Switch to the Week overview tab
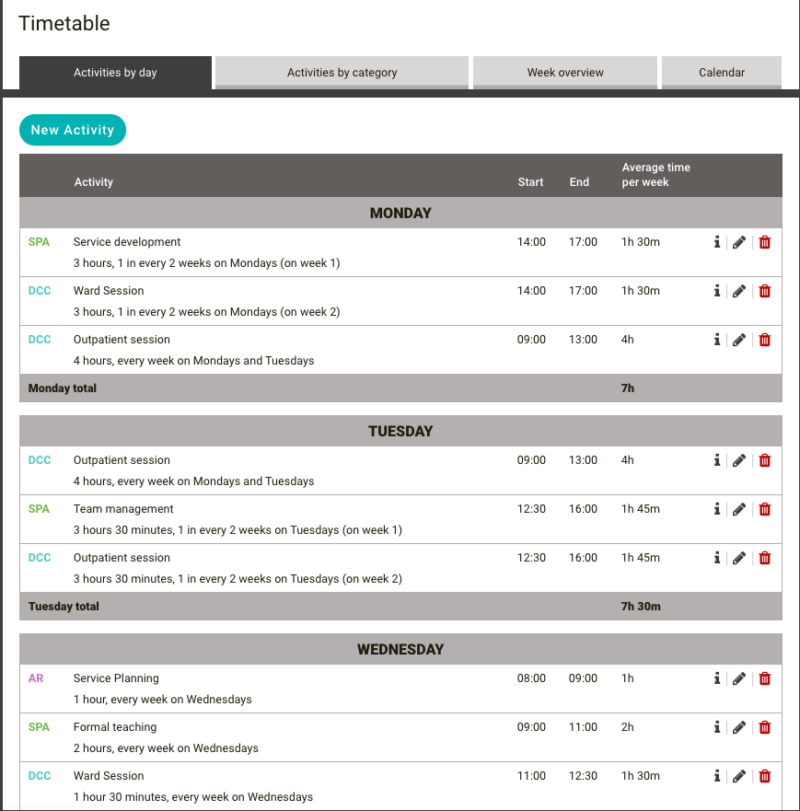The image size is (800, 811). (564, 72)
